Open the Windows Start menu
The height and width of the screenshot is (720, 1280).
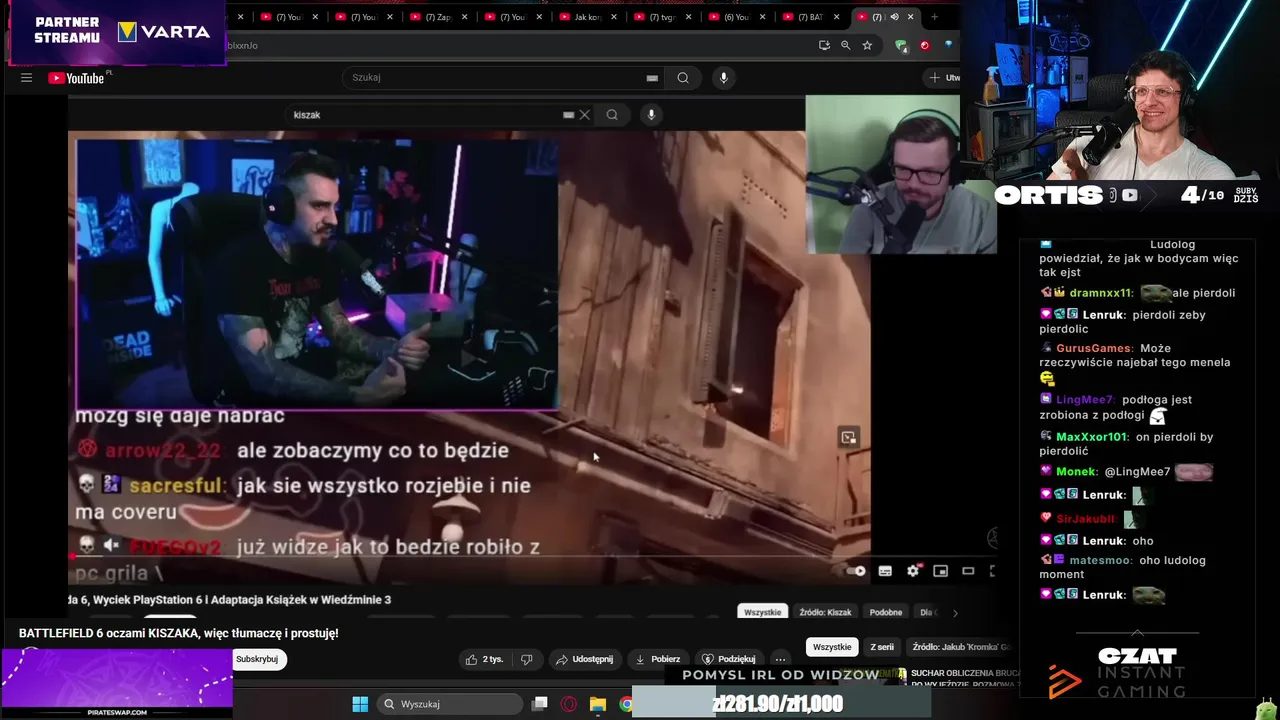[360, 704]
